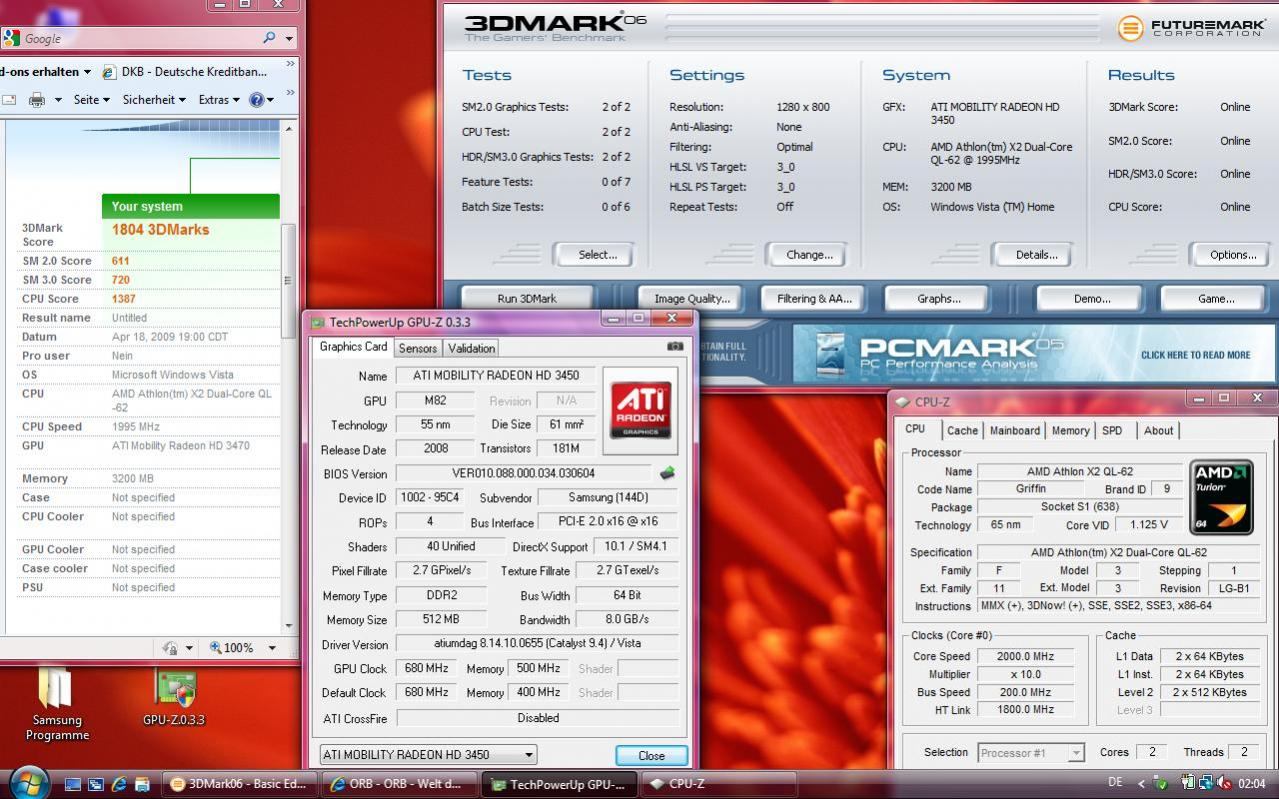Click the help question mark icon in browser
The image size is (1279, 799).
(x=256, y=99)
